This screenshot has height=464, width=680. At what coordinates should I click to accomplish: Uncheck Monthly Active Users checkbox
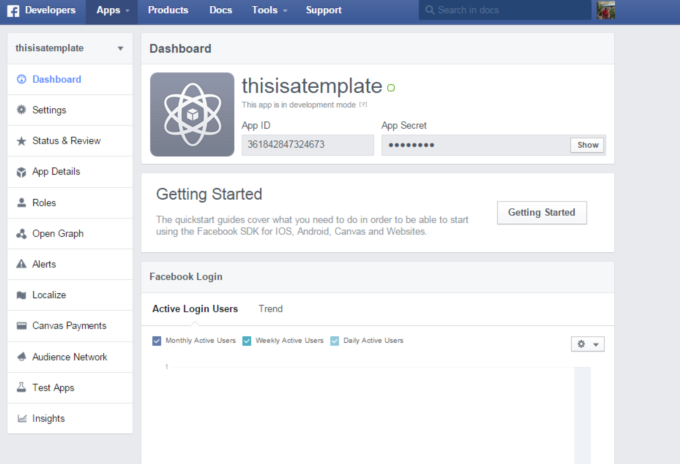click(157, 341)
